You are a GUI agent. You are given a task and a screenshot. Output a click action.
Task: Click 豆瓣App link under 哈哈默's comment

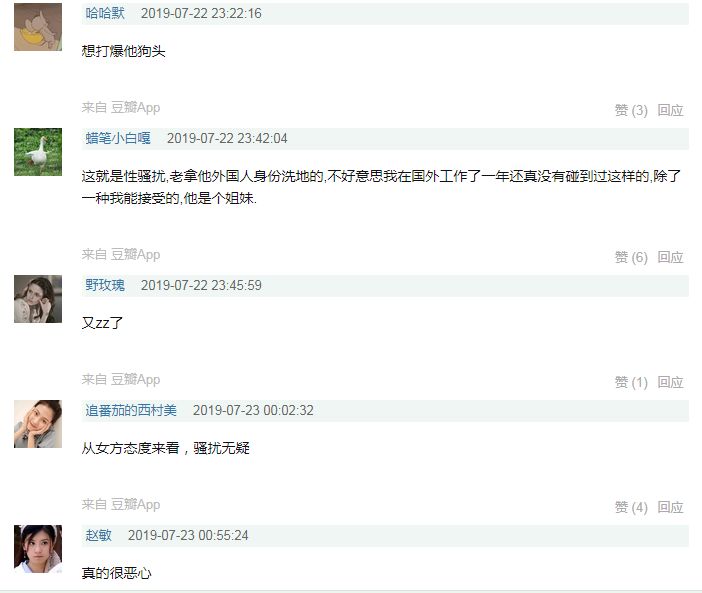click(136, 108)
